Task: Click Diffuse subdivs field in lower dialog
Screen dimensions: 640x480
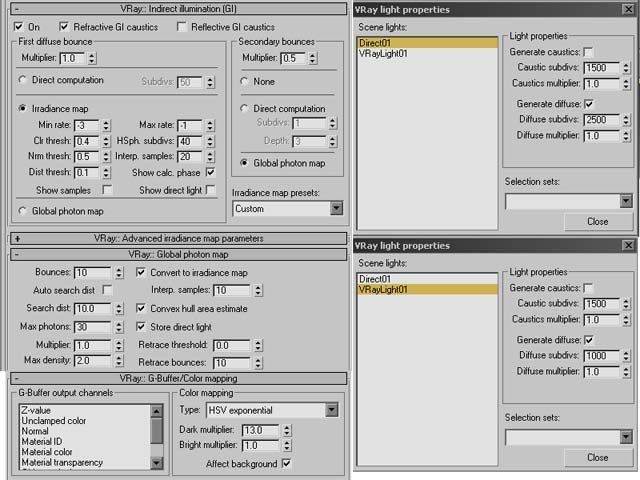Action: click(x=602, y=356)
